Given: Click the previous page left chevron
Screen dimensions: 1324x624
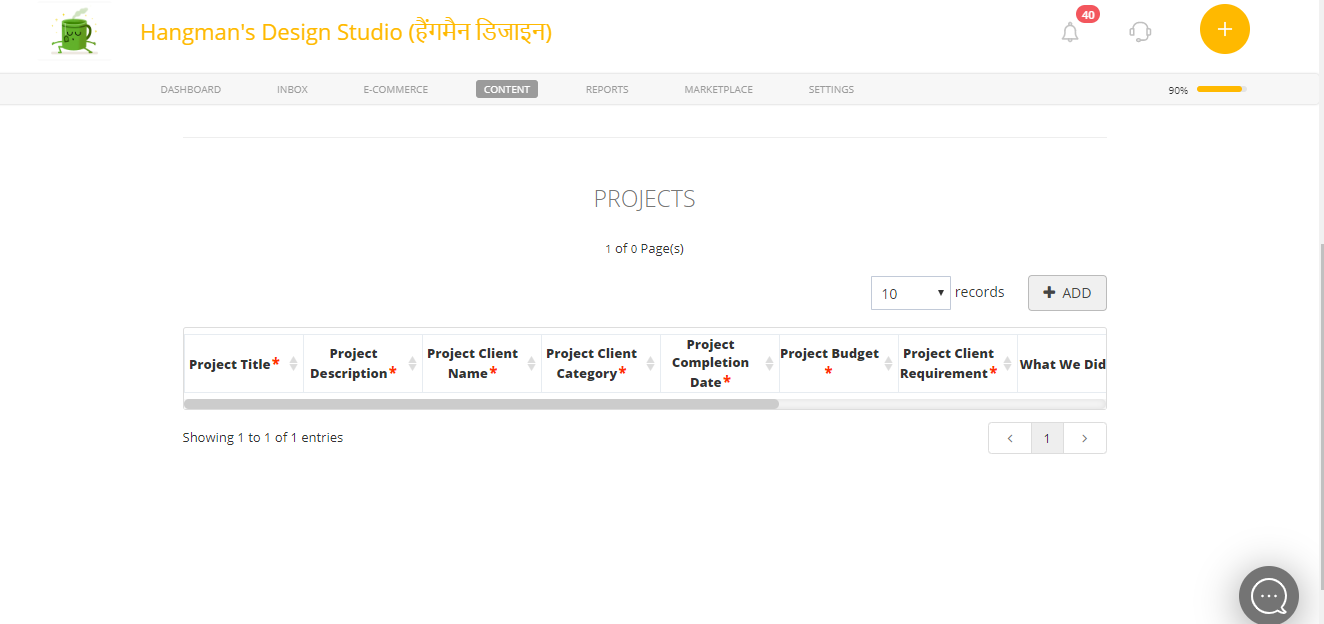Looking at the screenshot, I should (1009, 438).
